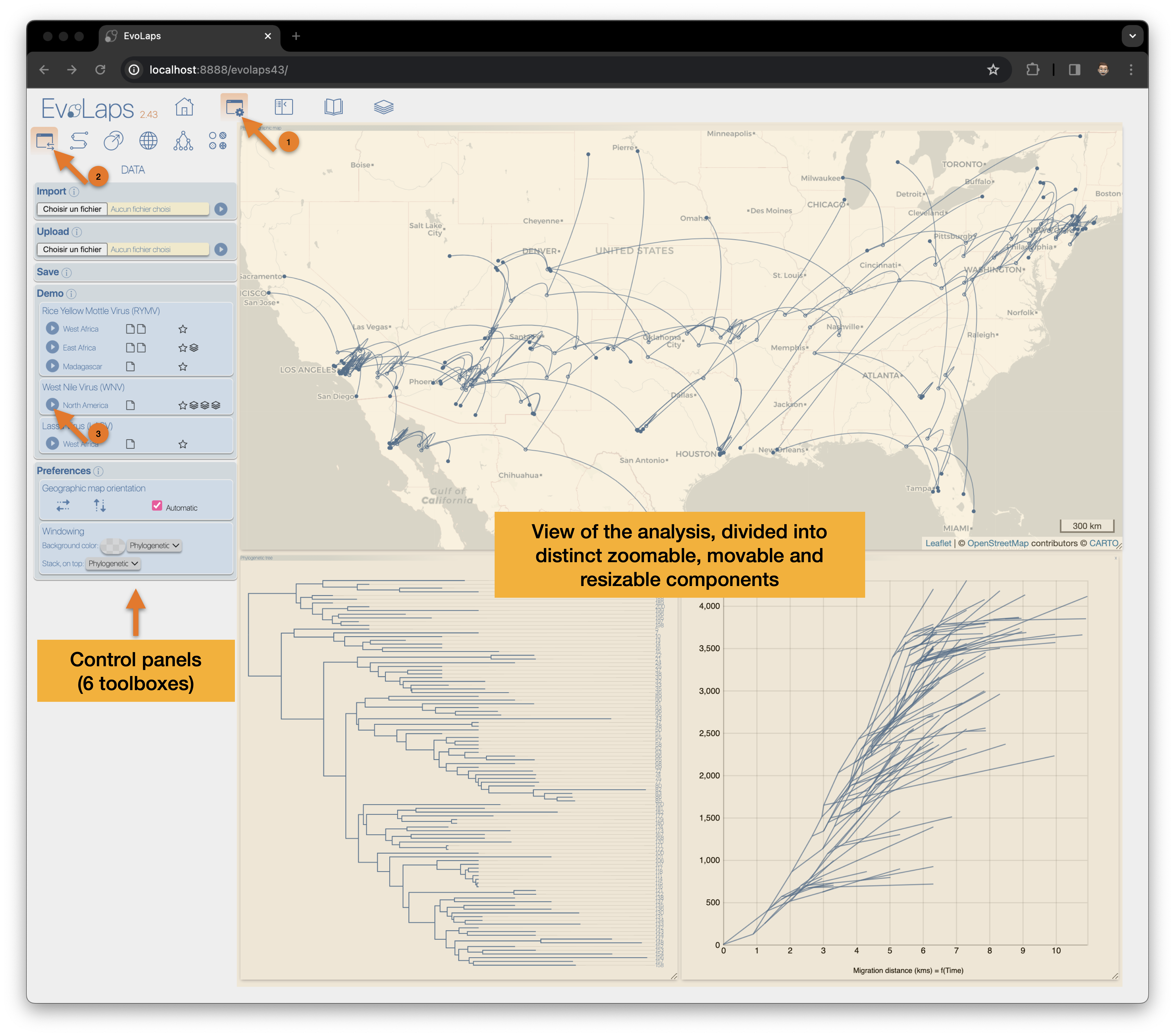Collapse the Import section header

point(51,191)
